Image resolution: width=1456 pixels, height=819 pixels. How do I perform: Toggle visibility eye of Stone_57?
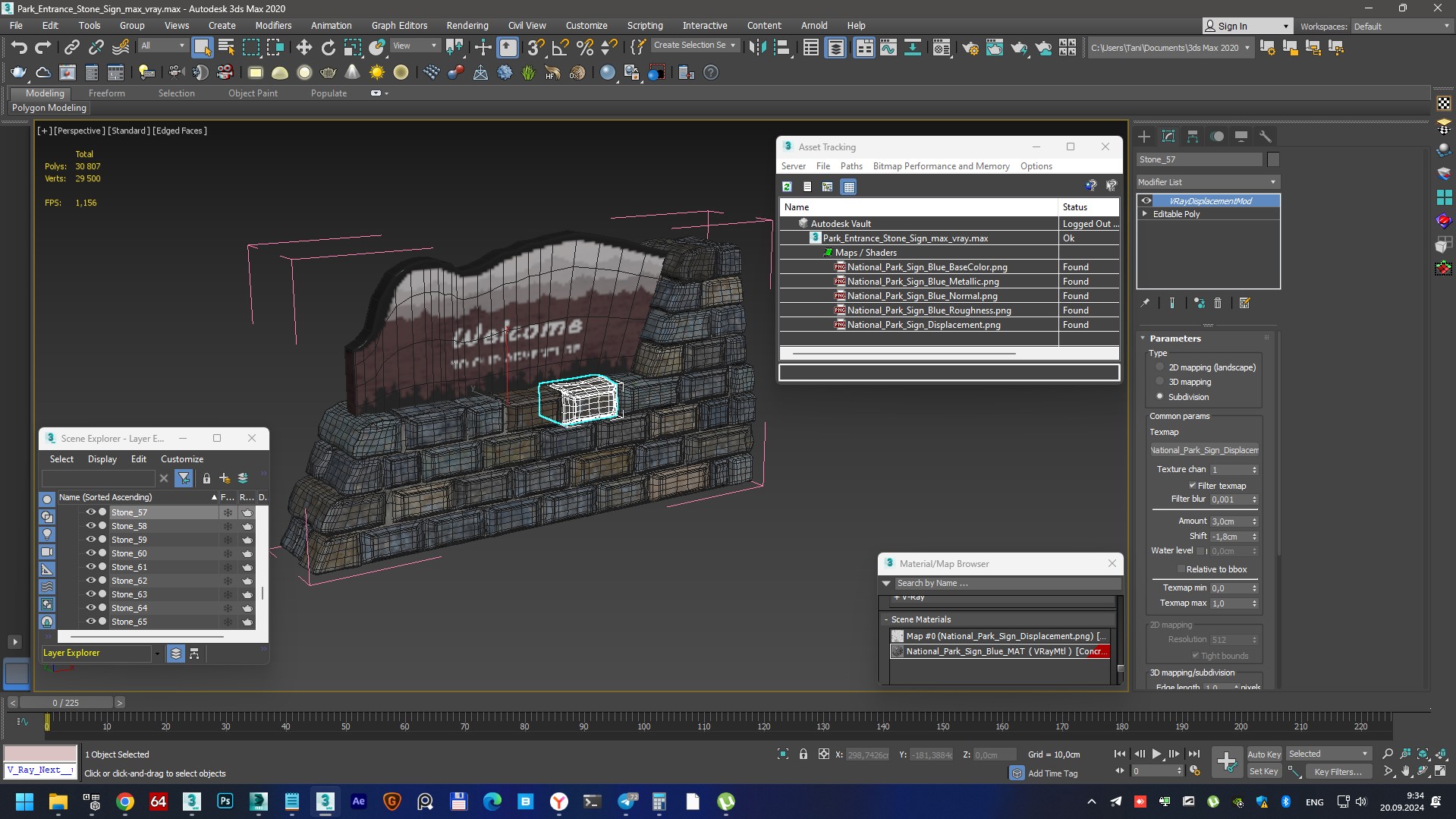(90, 512)
